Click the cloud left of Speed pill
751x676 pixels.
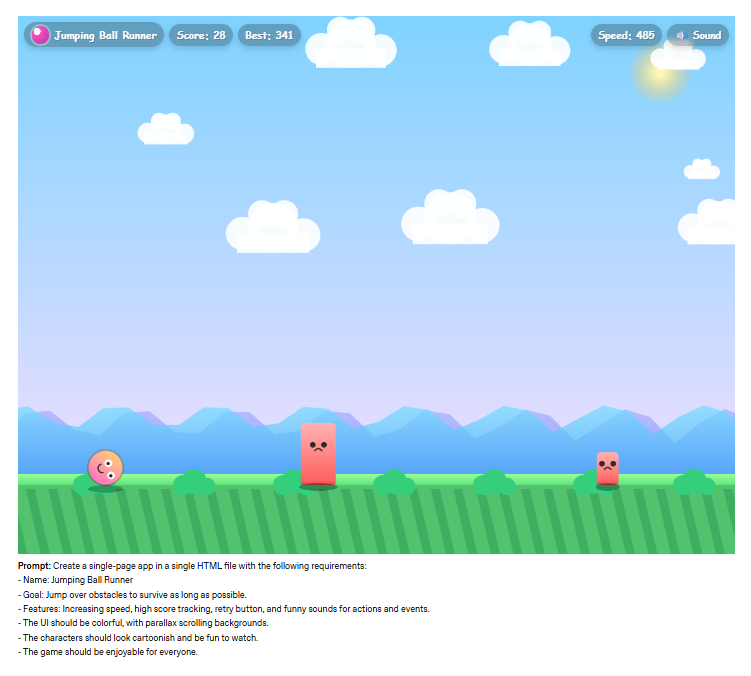point(529,45)
